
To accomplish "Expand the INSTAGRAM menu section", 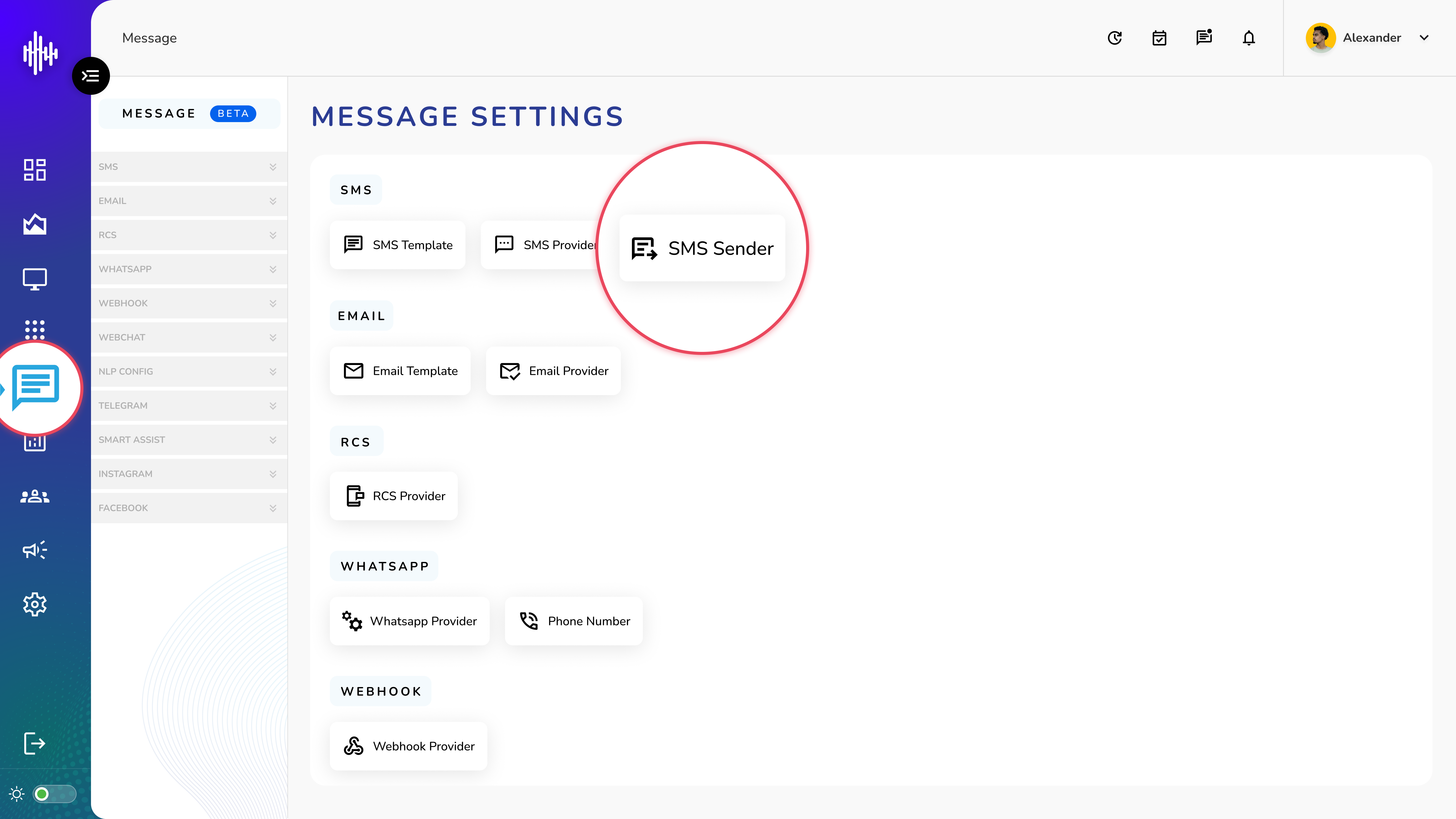I will pos(189,474).
